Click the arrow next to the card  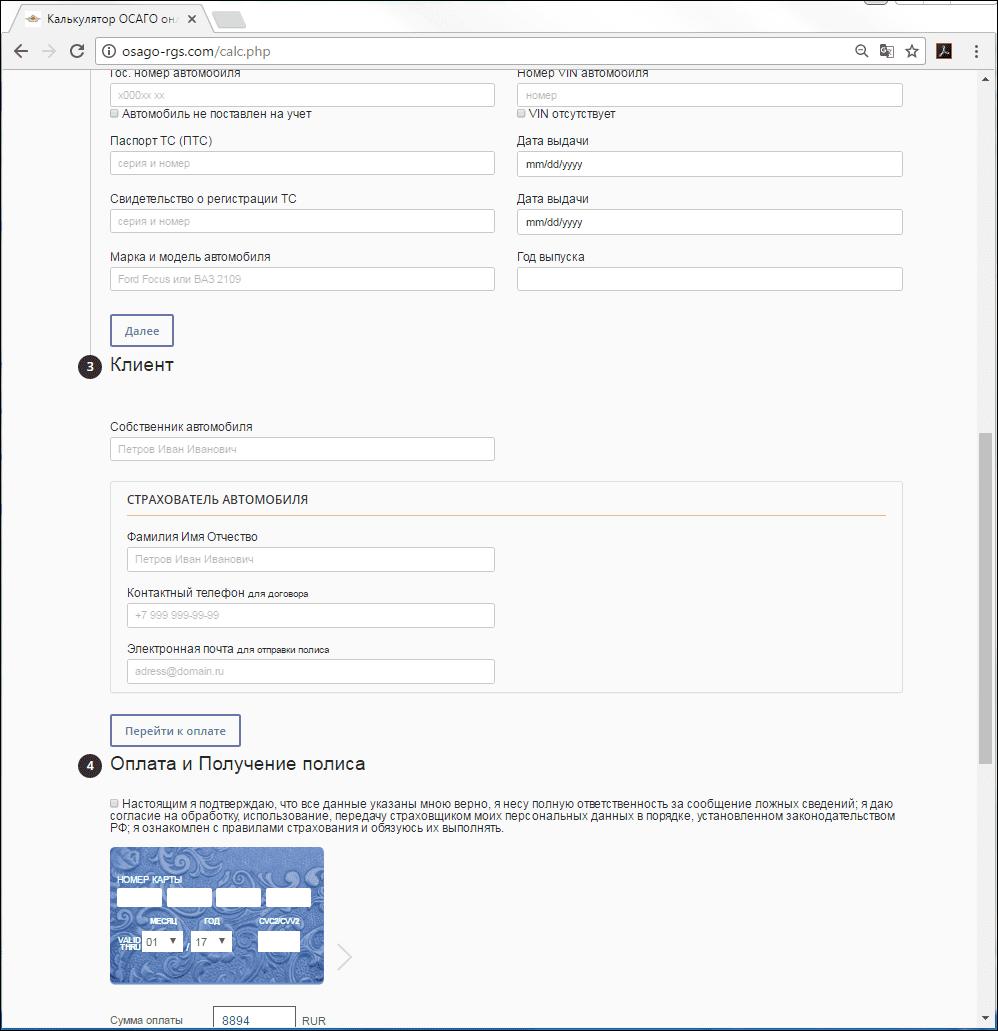345,957
